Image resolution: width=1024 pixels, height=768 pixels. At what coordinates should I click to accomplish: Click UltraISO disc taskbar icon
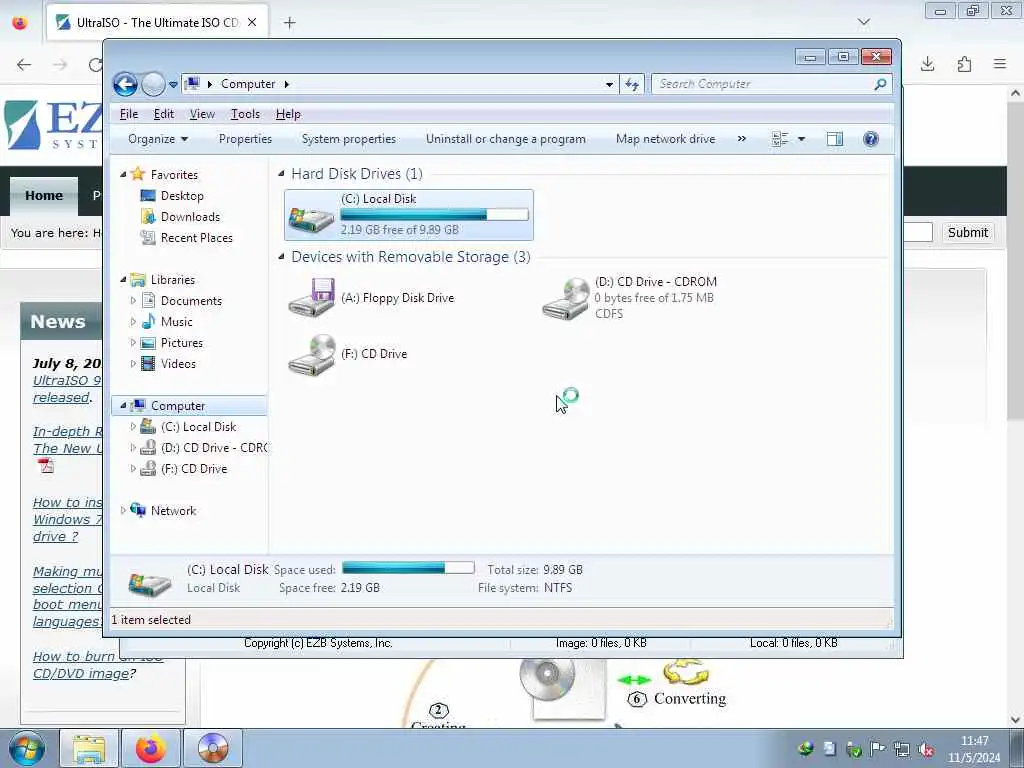click(213, 748)
